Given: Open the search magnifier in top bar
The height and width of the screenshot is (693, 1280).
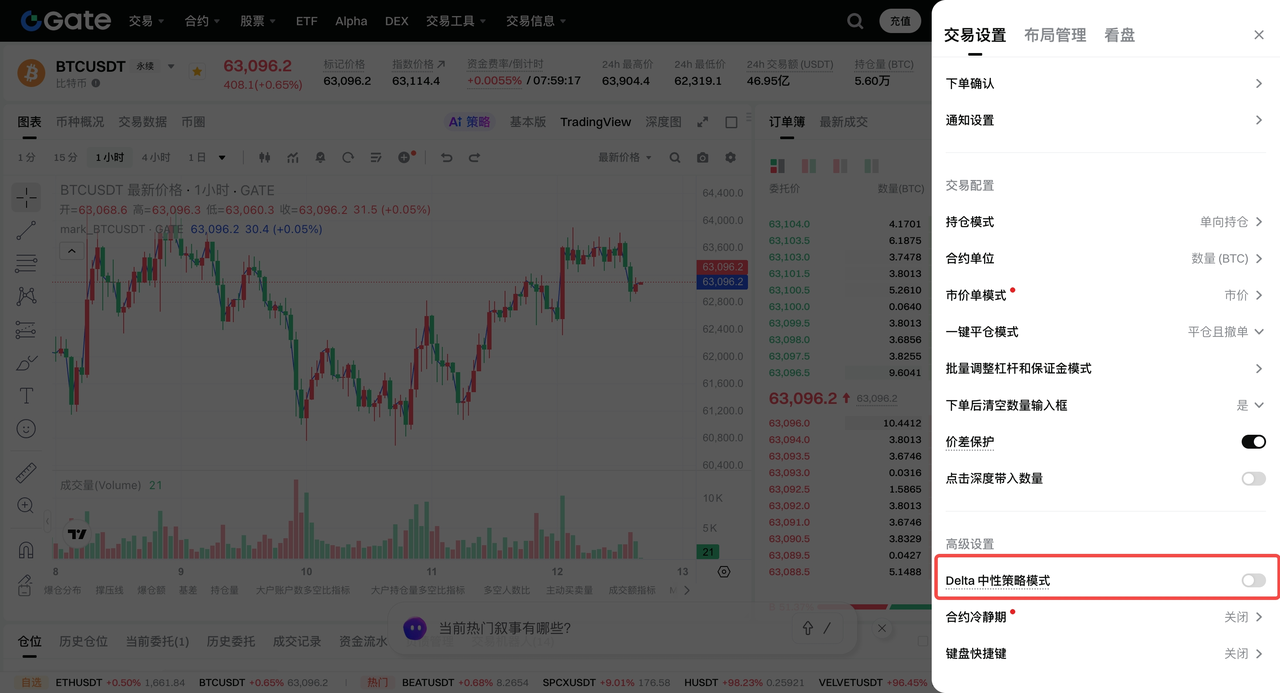Looking at the screenshot, I should 855,21.
